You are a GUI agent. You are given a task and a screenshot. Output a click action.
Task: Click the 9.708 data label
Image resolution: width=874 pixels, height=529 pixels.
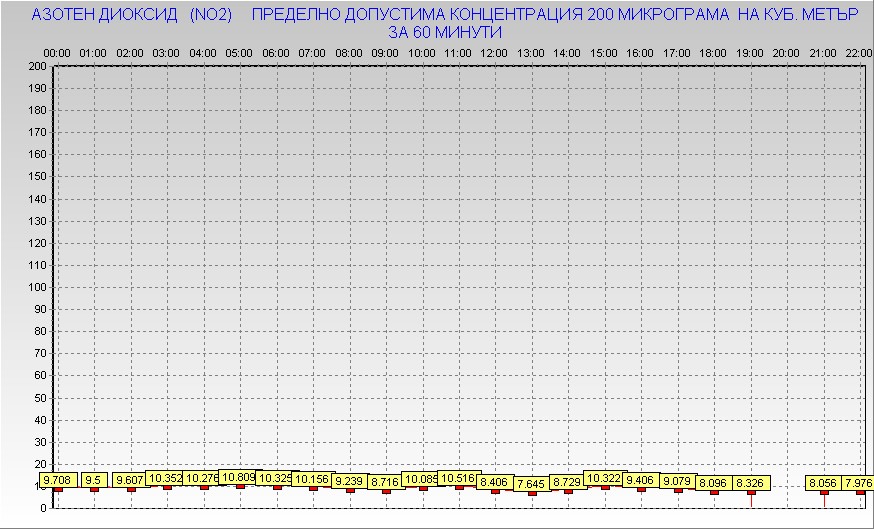coord(58,481)
